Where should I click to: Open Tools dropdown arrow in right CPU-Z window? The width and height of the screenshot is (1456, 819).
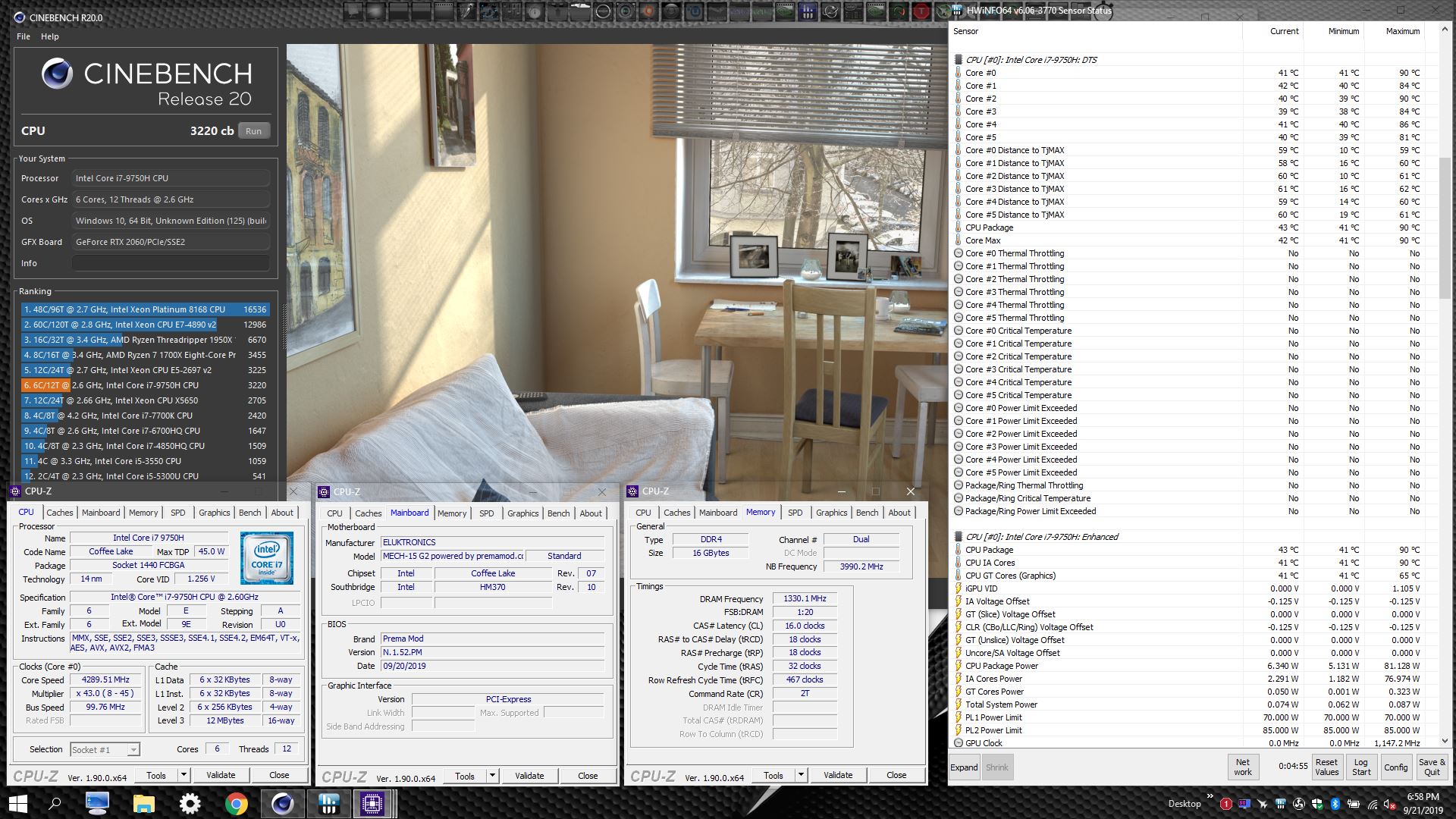(x=800, y=775)
